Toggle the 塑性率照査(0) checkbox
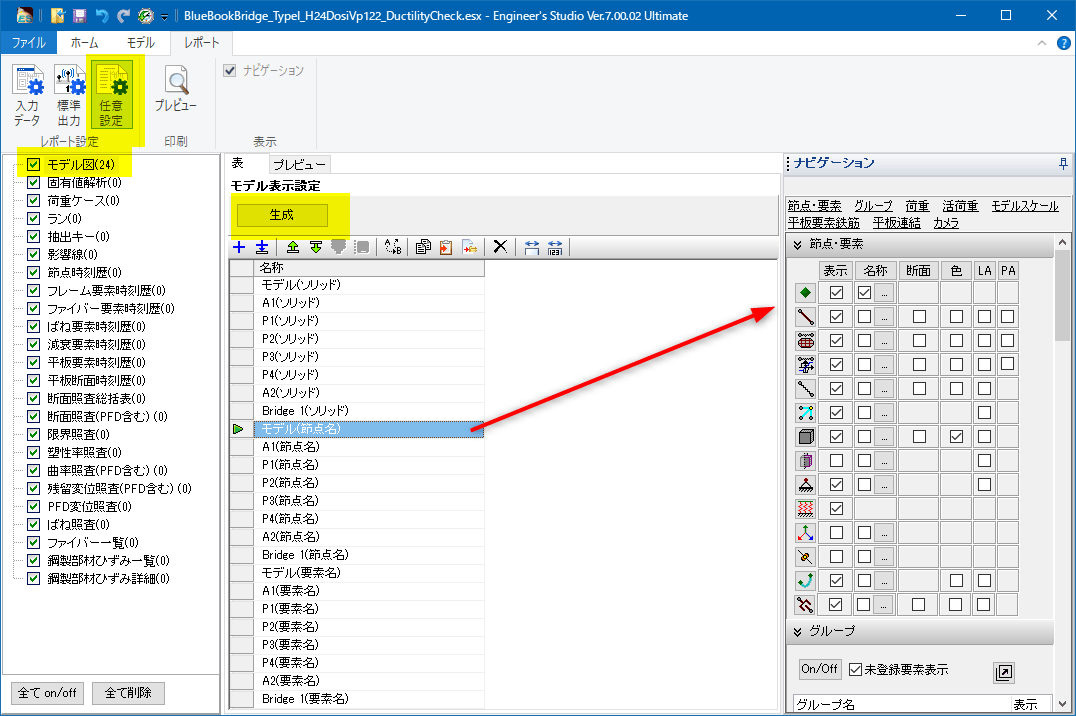Screen dimensions: 1076x716 34,452
